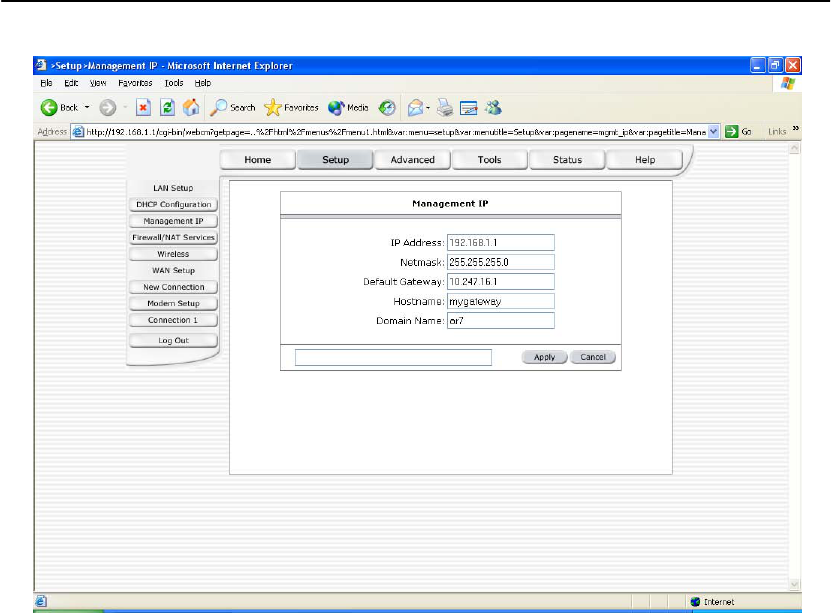831x613 pixels.
Task: Click the empty box beside Apply
Action: point(393,358)
